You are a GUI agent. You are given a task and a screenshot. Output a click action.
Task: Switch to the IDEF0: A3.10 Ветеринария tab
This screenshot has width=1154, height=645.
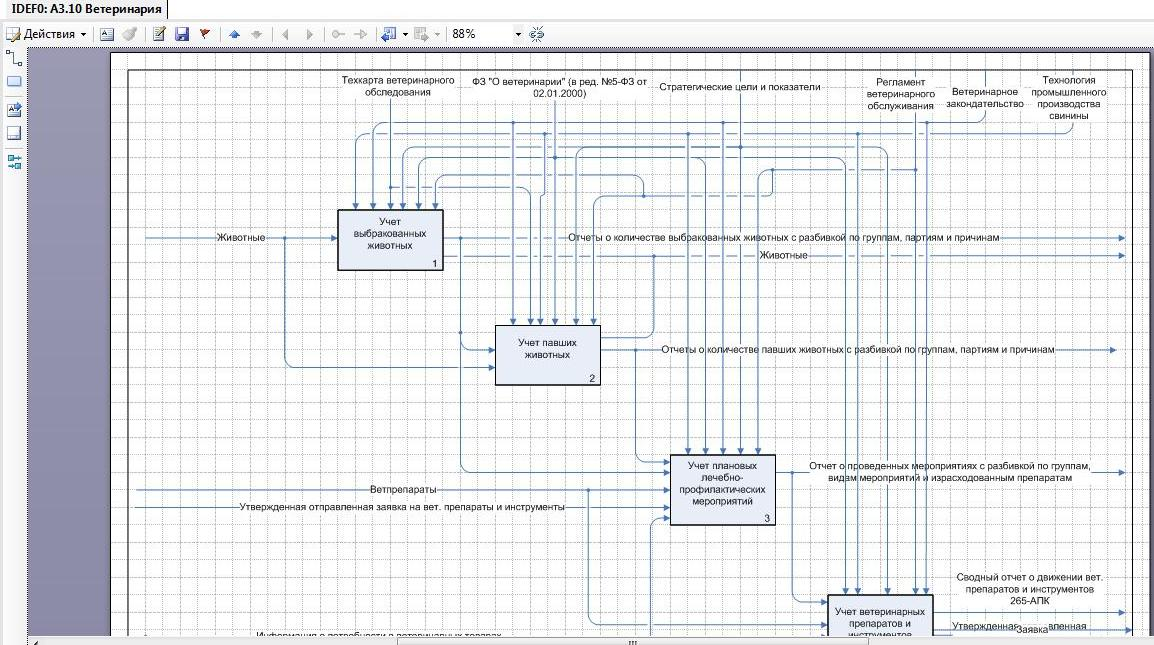(x=85, y=9)
